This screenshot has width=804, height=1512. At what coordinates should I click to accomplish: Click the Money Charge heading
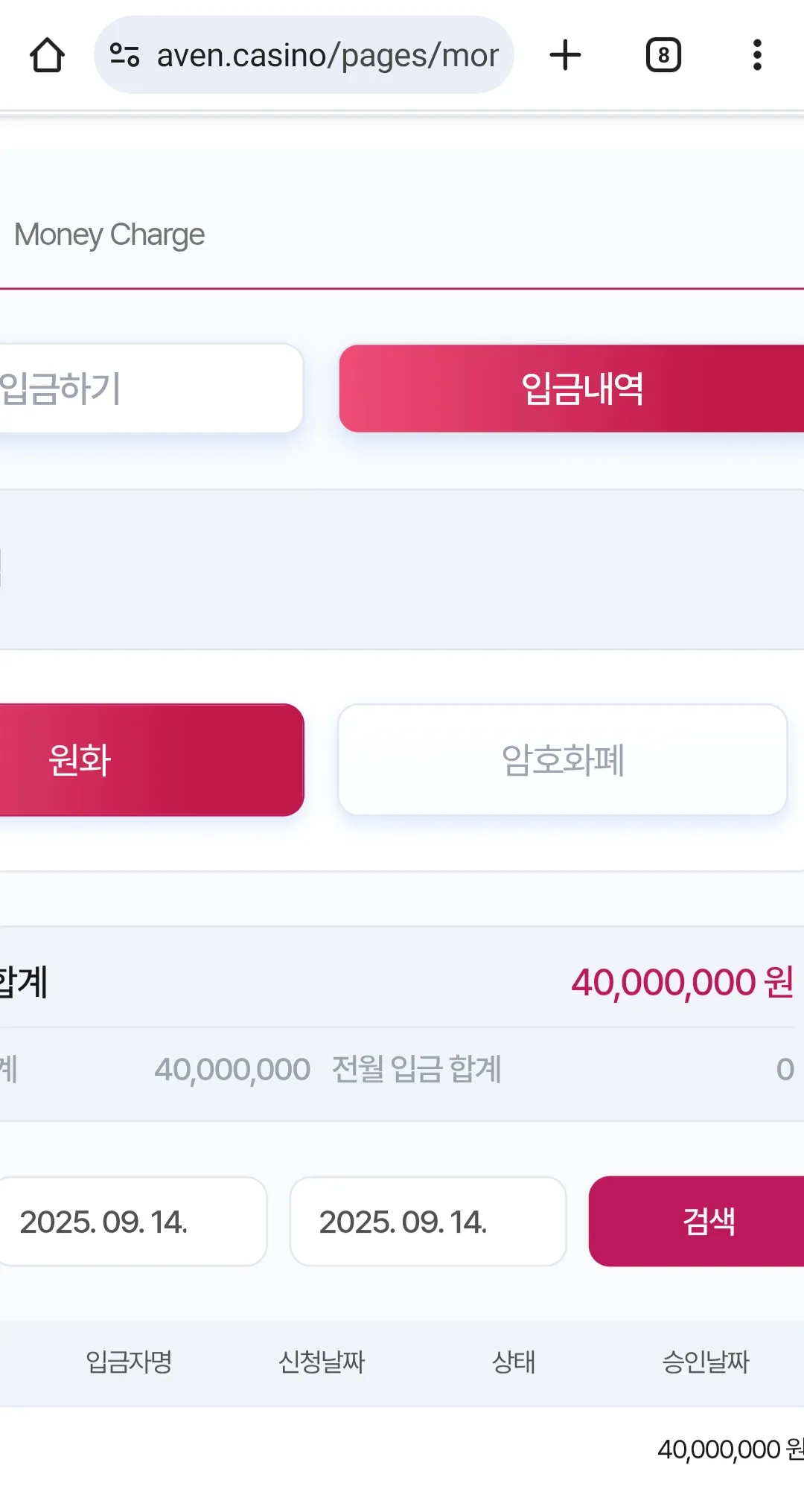[x=109, y=235]
